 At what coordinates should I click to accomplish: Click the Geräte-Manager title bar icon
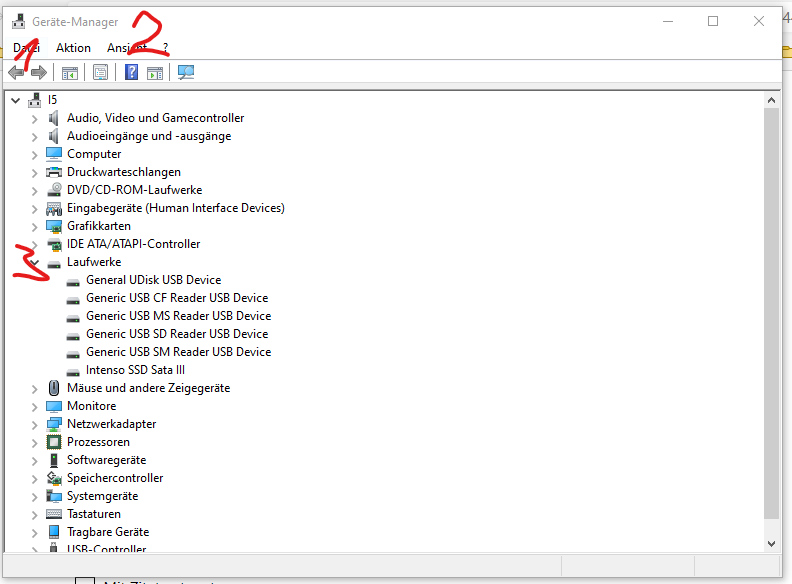click(19, 21)
